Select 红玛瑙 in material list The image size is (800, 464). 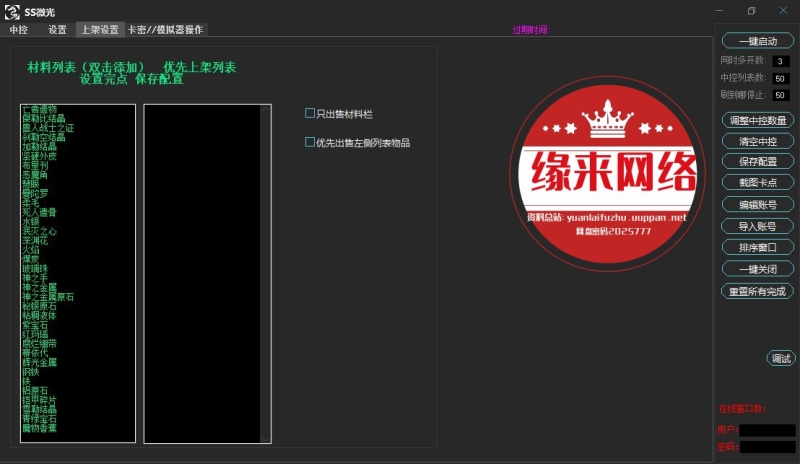click(x=35, y=334)
